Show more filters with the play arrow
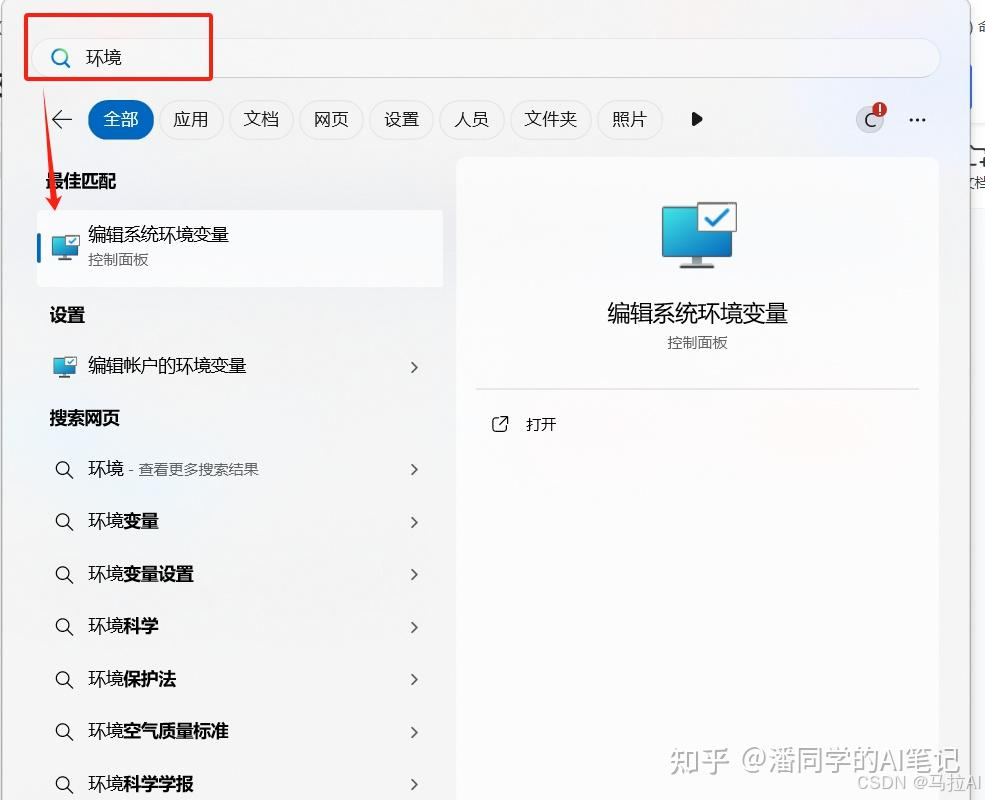The width and height of the screenshot is (985, 800). pos(697,119)
